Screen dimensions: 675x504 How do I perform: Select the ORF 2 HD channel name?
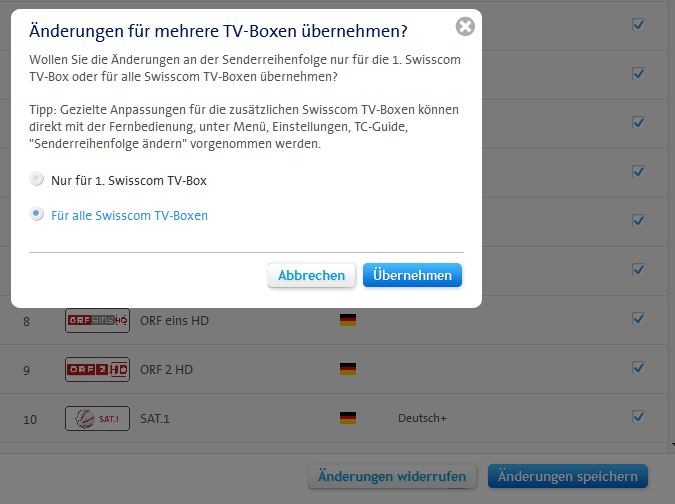pos(166,370)
